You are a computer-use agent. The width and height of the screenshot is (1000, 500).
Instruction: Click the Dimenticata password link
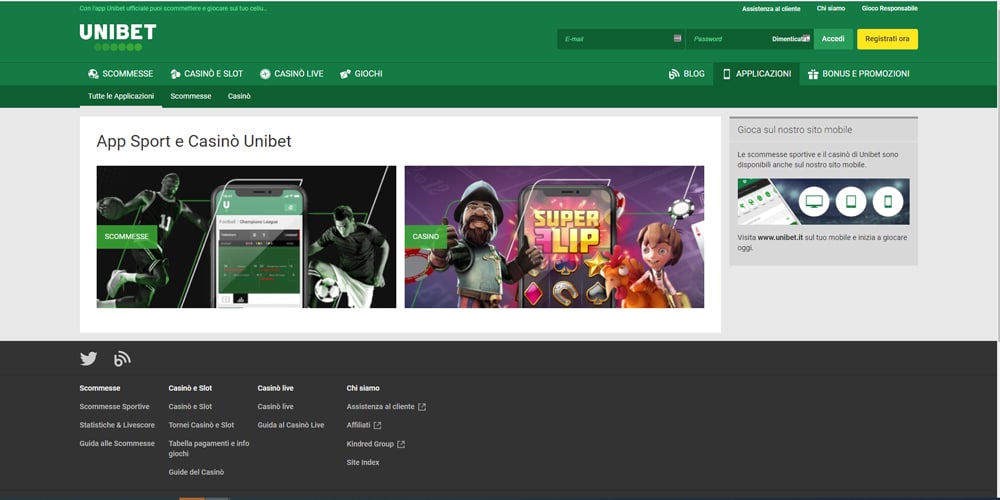click(x=788, y=39)
